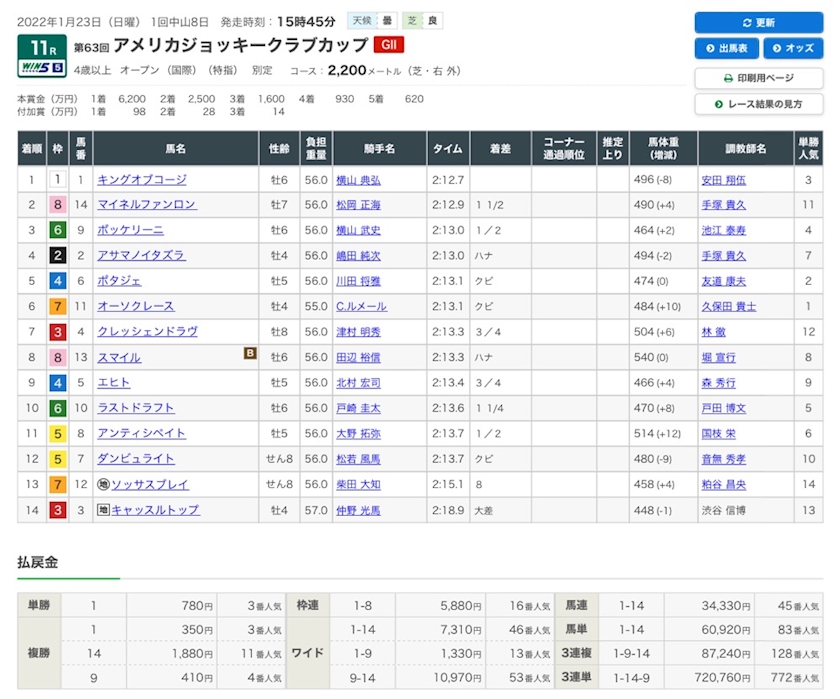Open jockey 横山 武史 link

coord(358,230)
